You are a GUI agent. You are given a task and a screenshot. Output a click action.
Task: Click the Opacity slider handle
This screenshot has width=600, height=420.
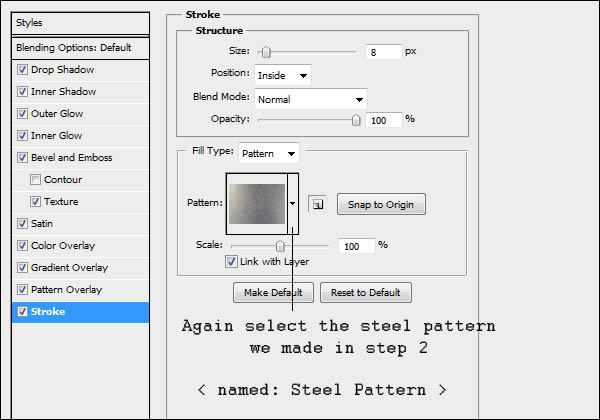tap(356, 120)
